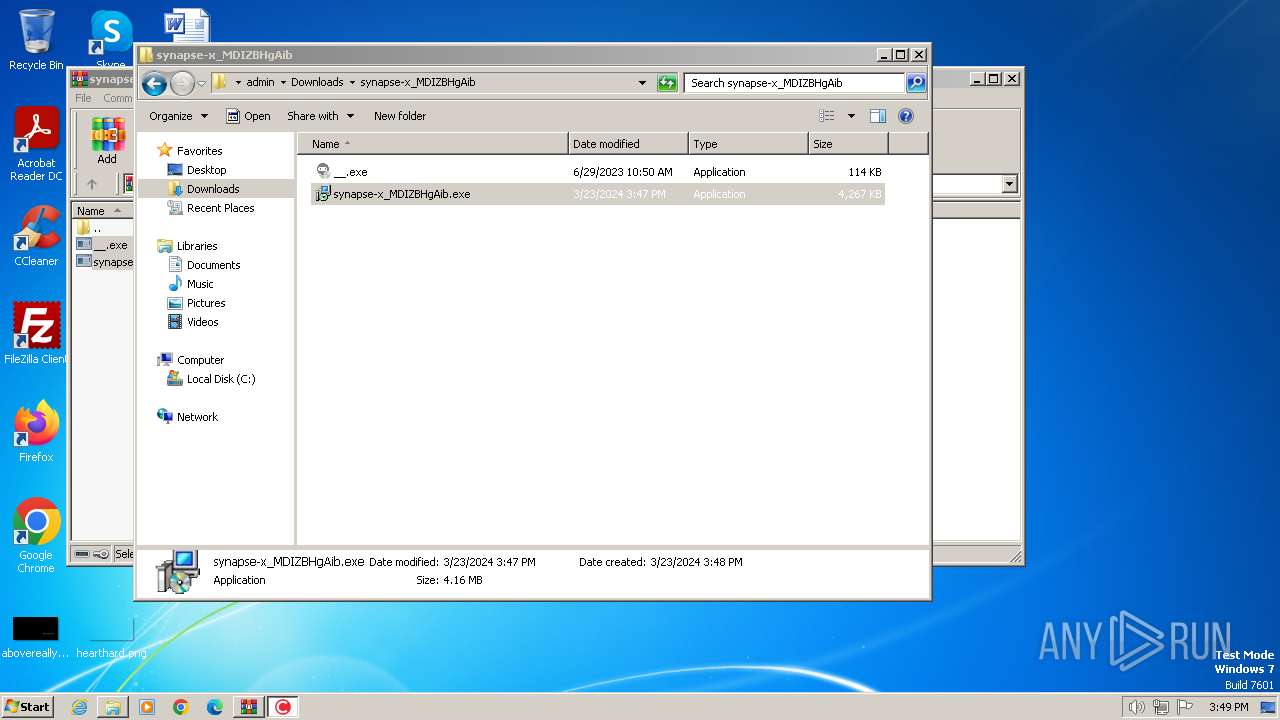
Task: Expand the arrow after admin breadcrumb
Action: pos(283,83)
